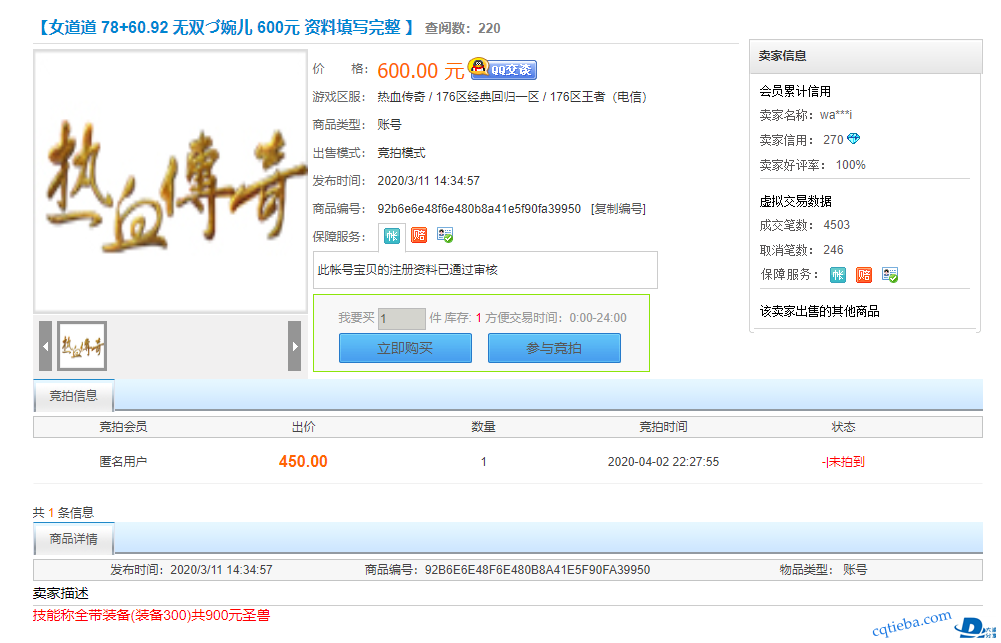
Task: Click the 出价 column header
Action: coord(303,427)
